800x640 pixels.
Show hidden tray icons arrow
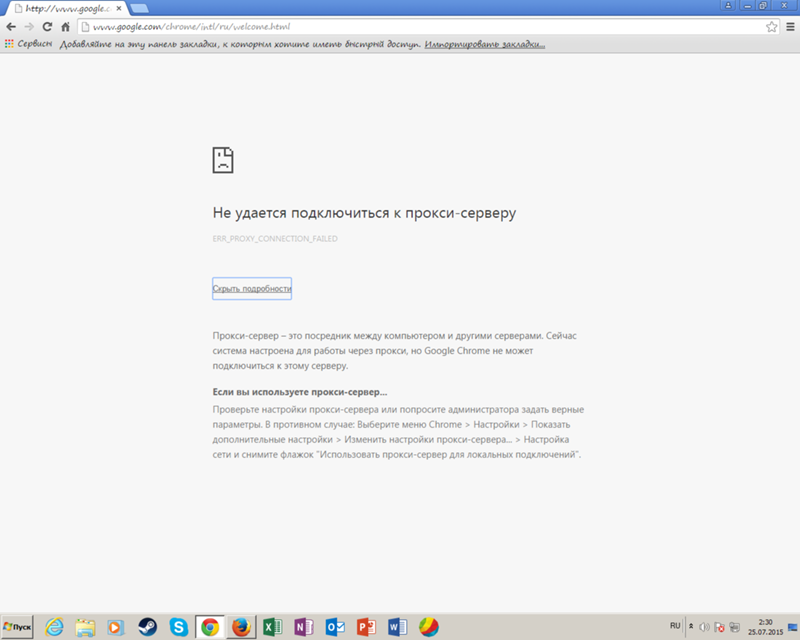pyautogui.click(x=691, y=626)
